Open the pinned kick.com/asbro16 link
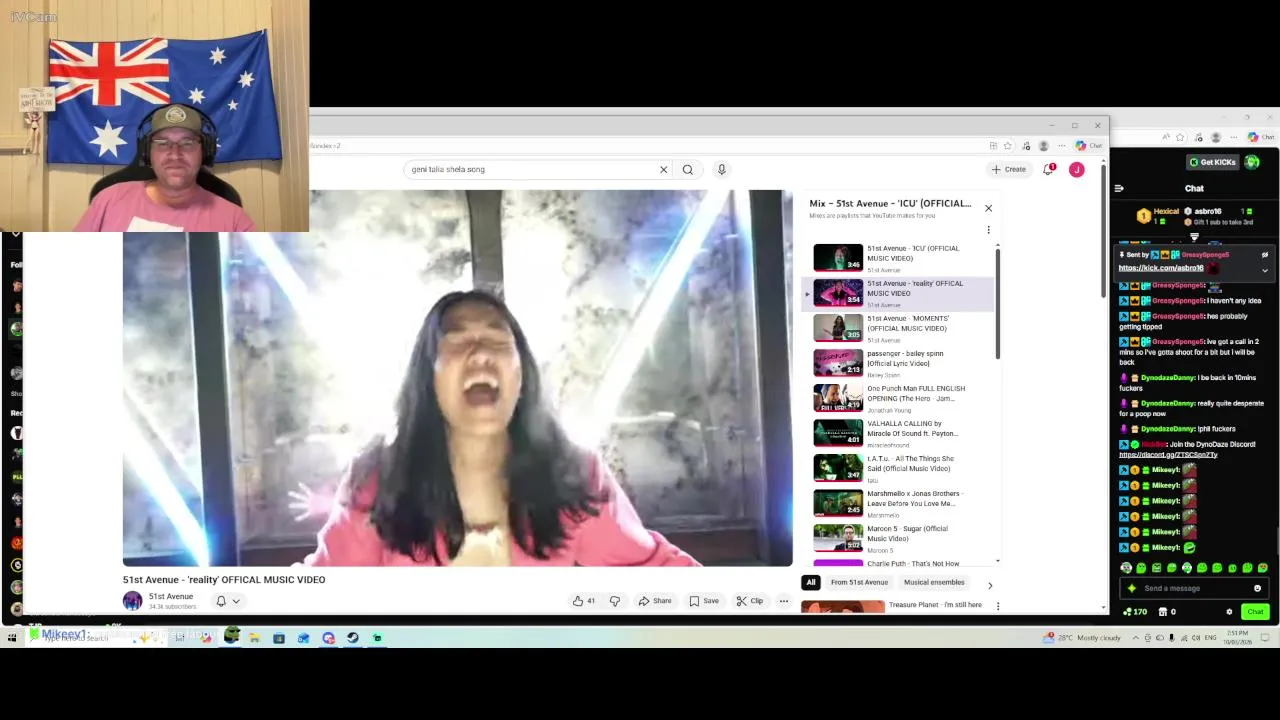The width and height of the screenshot is (1280, 720). [1161, 268]
